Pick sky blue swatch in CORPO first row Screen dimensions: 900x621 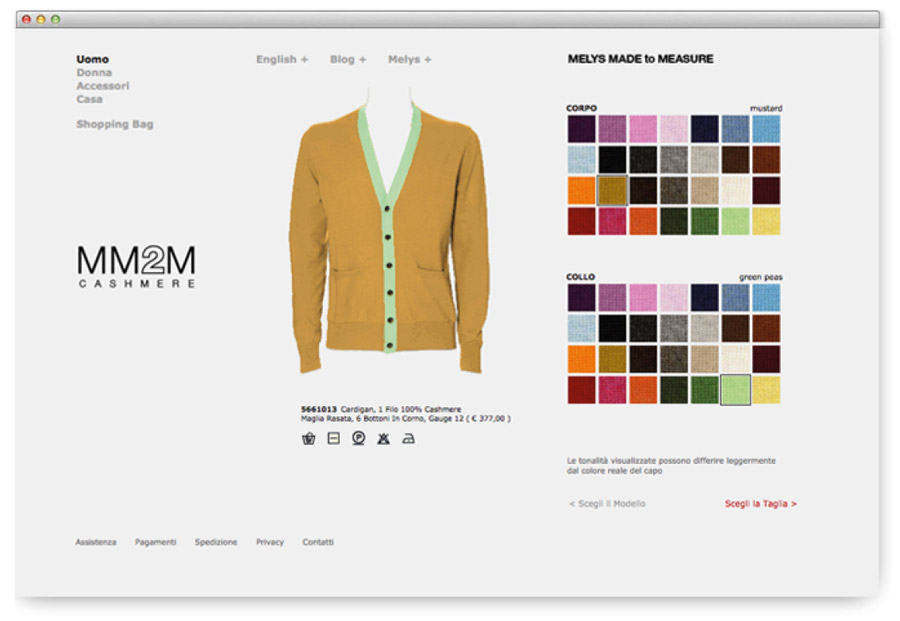click(x=766, y=129)
